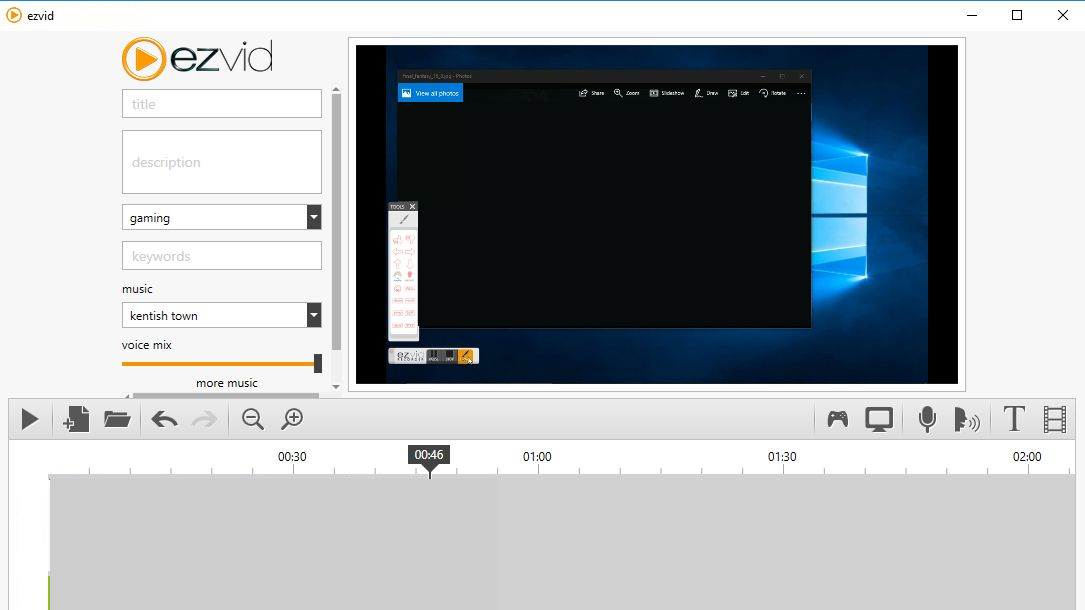Click the ezvid title bar app icon
1085x610 pixels.
click(13, 15)
